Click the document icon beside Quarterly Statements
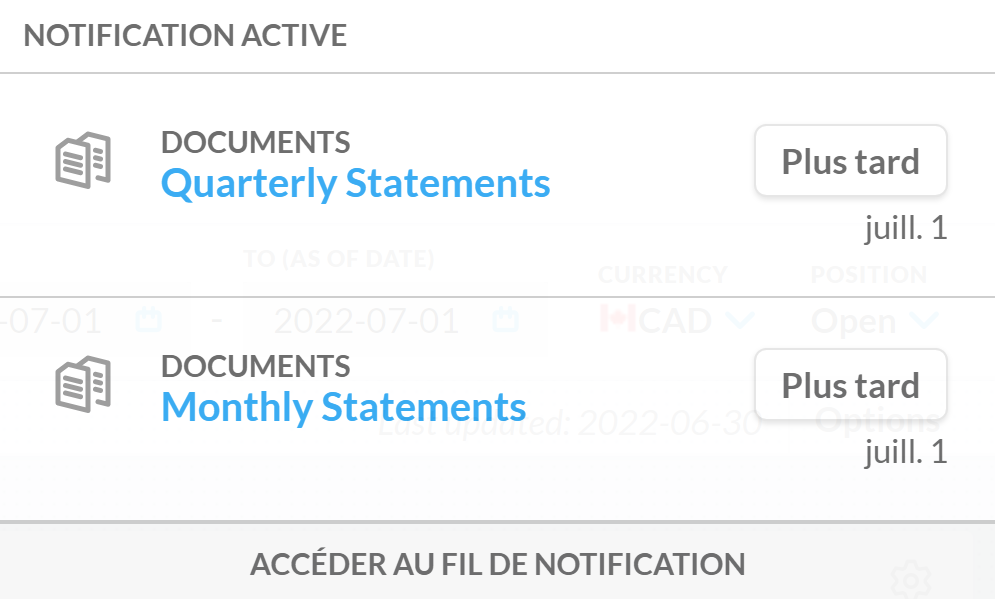This screenshot has width=995, height=599. pos(82,160)
